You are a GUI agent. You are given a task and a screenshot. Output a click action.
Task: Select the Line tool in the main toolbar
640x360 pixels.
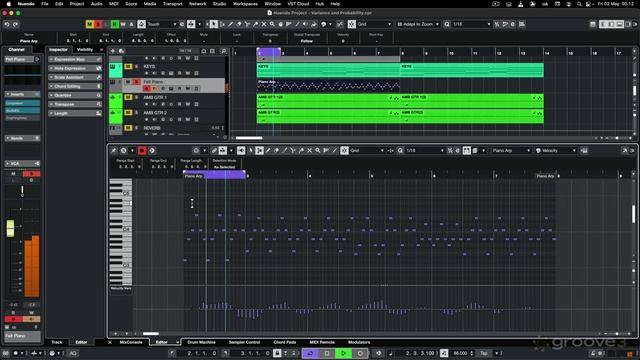(x=297, y=24)
